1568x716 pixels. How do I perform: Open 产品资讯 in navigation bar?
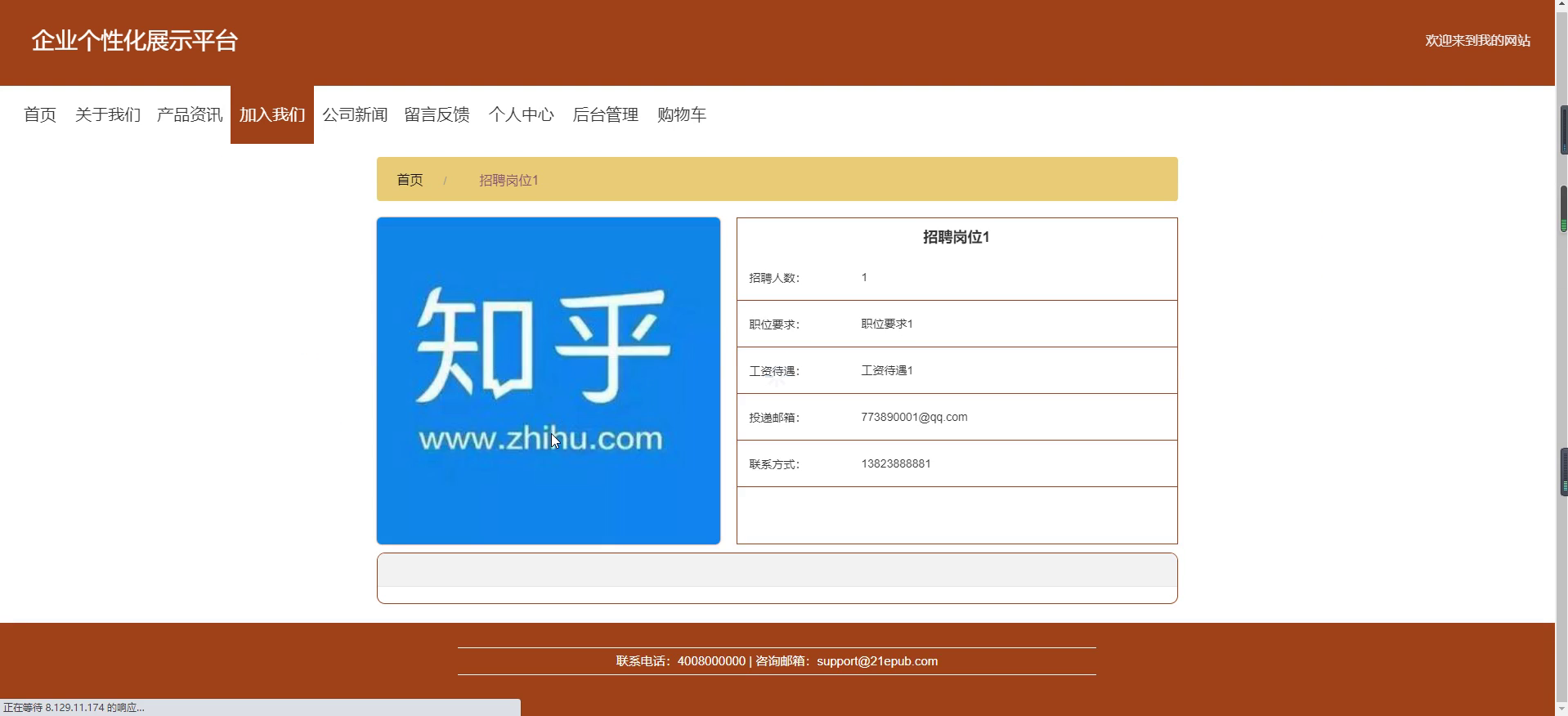tap(190, 114)
